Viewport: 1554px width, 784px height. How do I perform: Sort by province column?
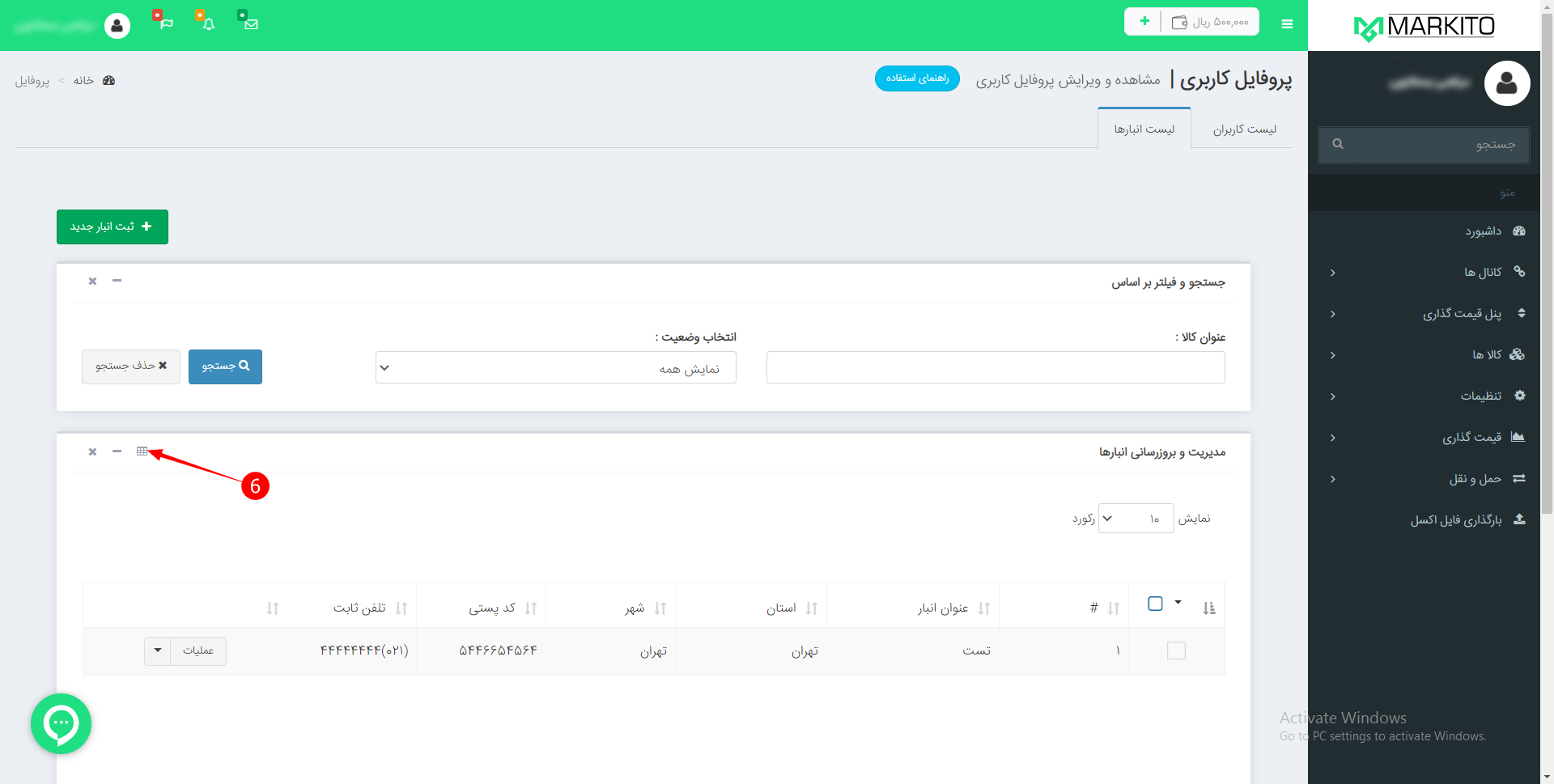811,608
